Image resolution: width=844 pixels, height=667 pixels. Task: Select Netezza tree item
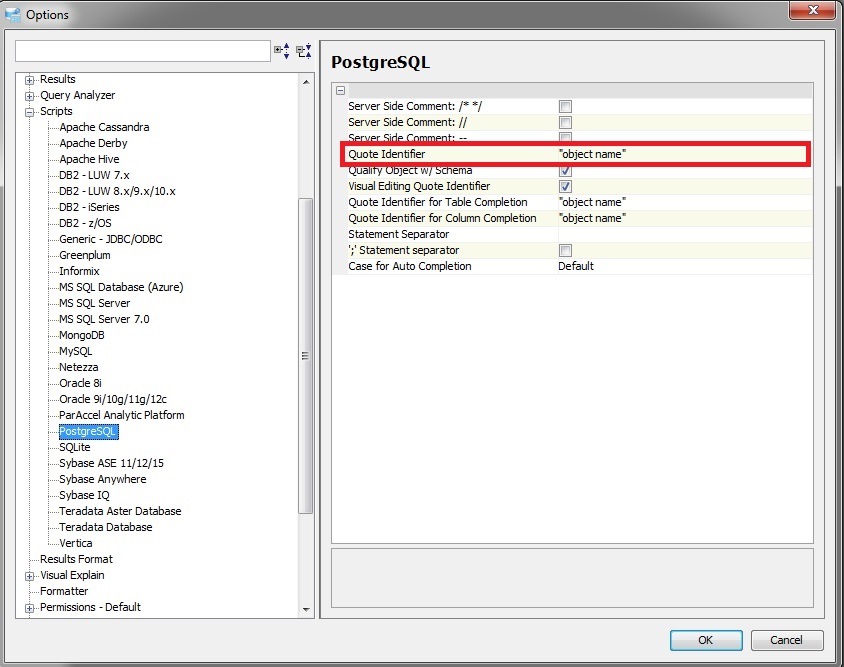coord(79,367)
